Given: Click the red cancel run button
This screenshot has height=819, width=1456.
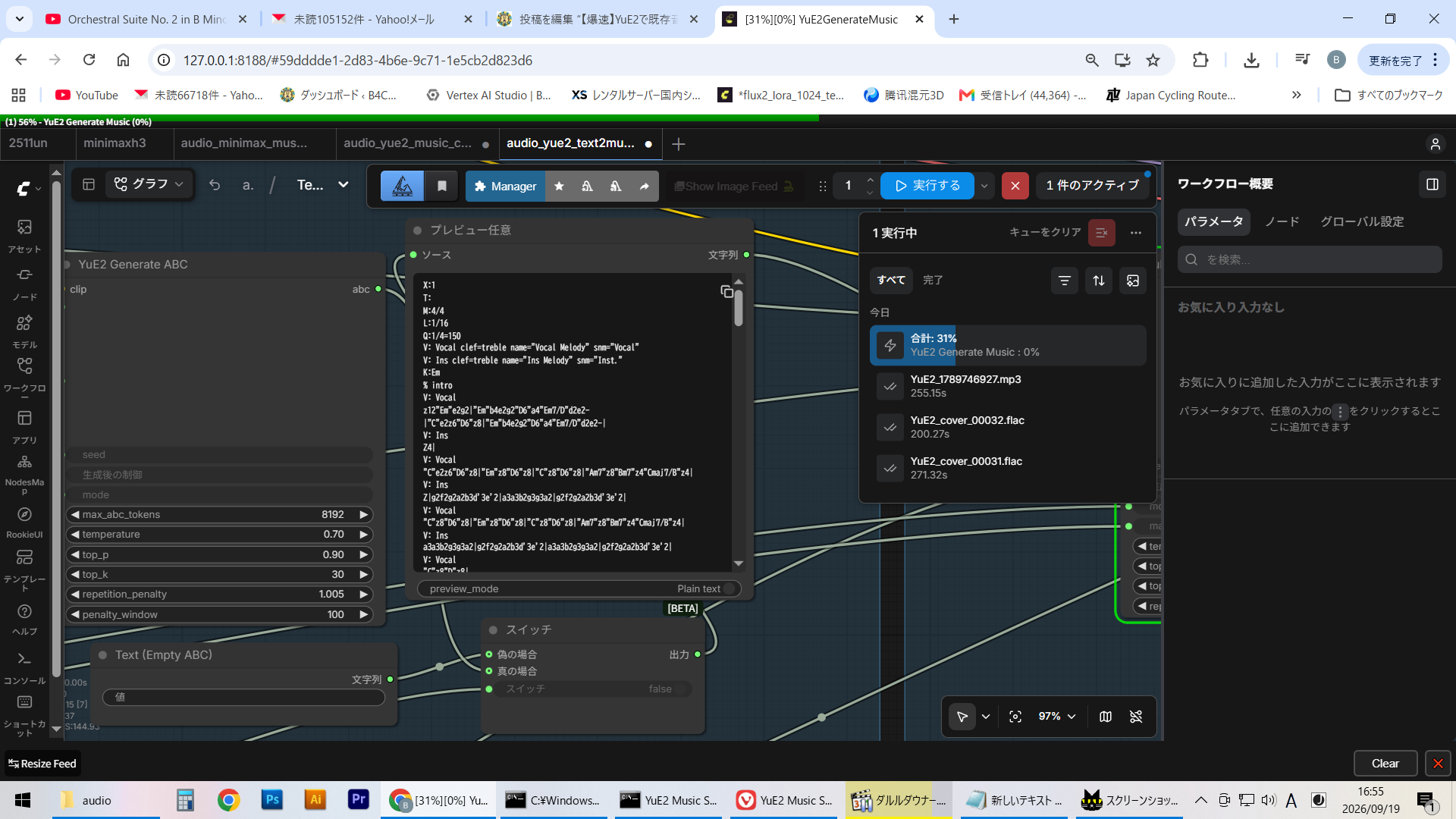Looking at the screenshot, I should 1015,186.
